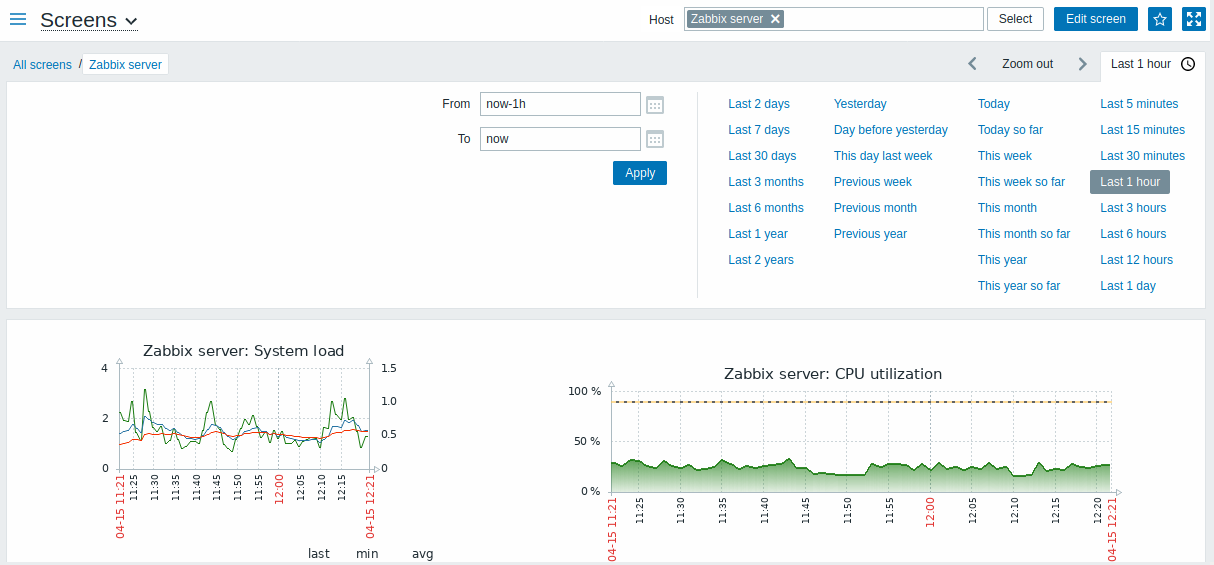
Task: Apply the time range
Action: tap(640, 173)
